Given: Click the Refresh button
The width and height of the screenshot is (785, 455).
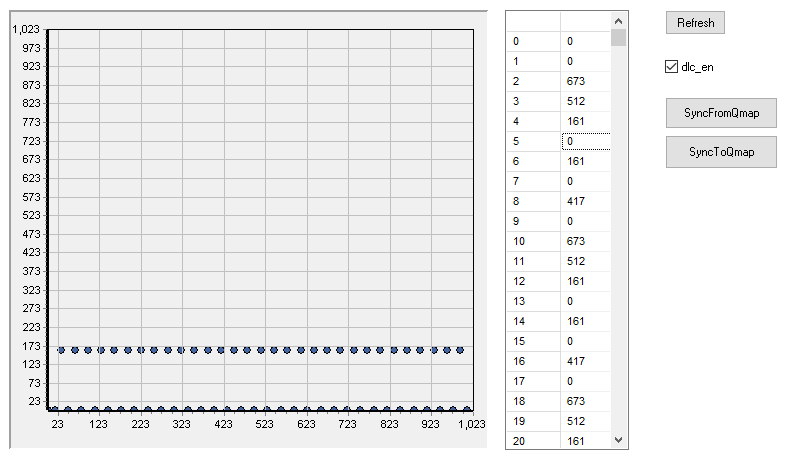Looking at the screenshot, I should tap(695, 23).
